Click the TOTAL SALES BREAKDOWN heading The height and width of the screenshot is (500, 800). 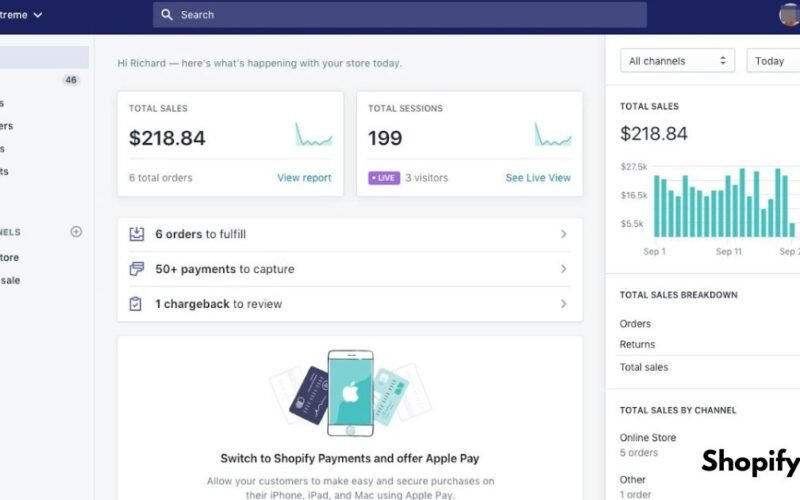[x=679, y=295]
